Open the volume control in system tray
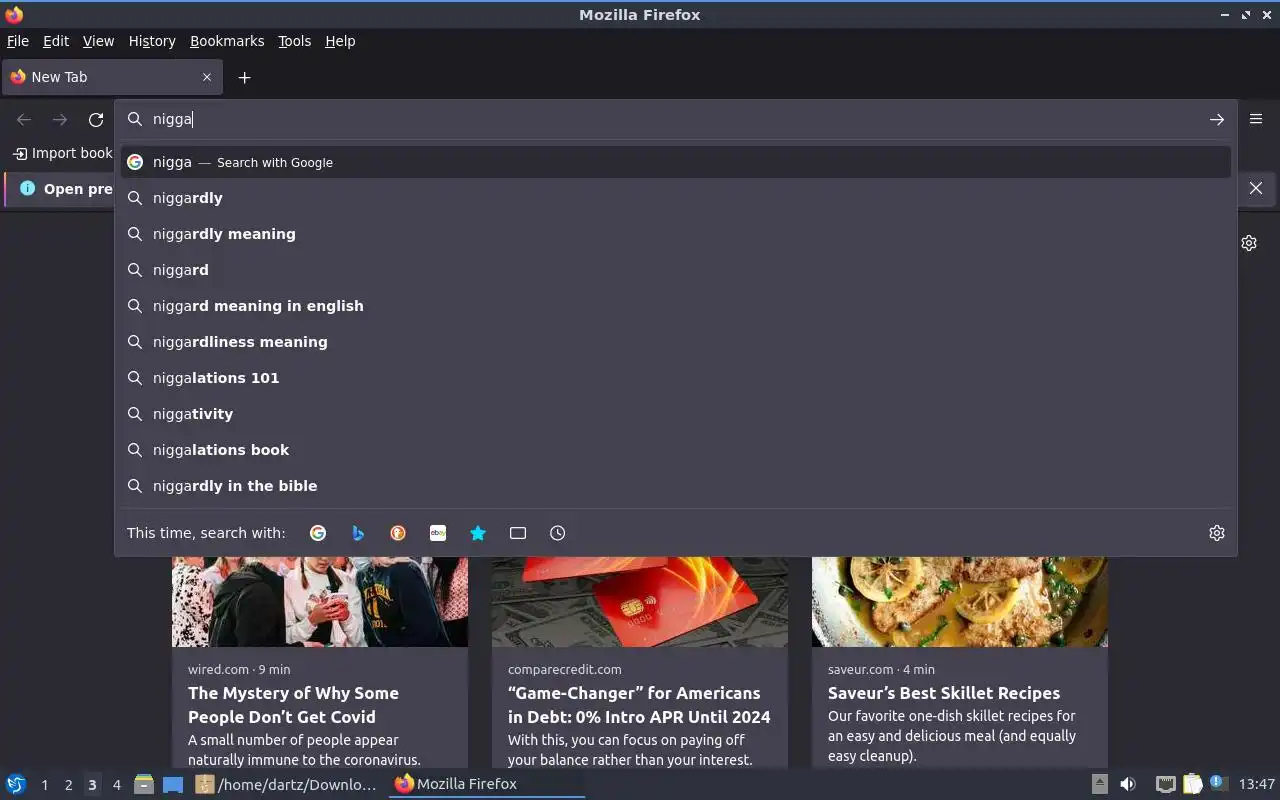Screen dimensions: 1280x800 [x=1128, y=784]
